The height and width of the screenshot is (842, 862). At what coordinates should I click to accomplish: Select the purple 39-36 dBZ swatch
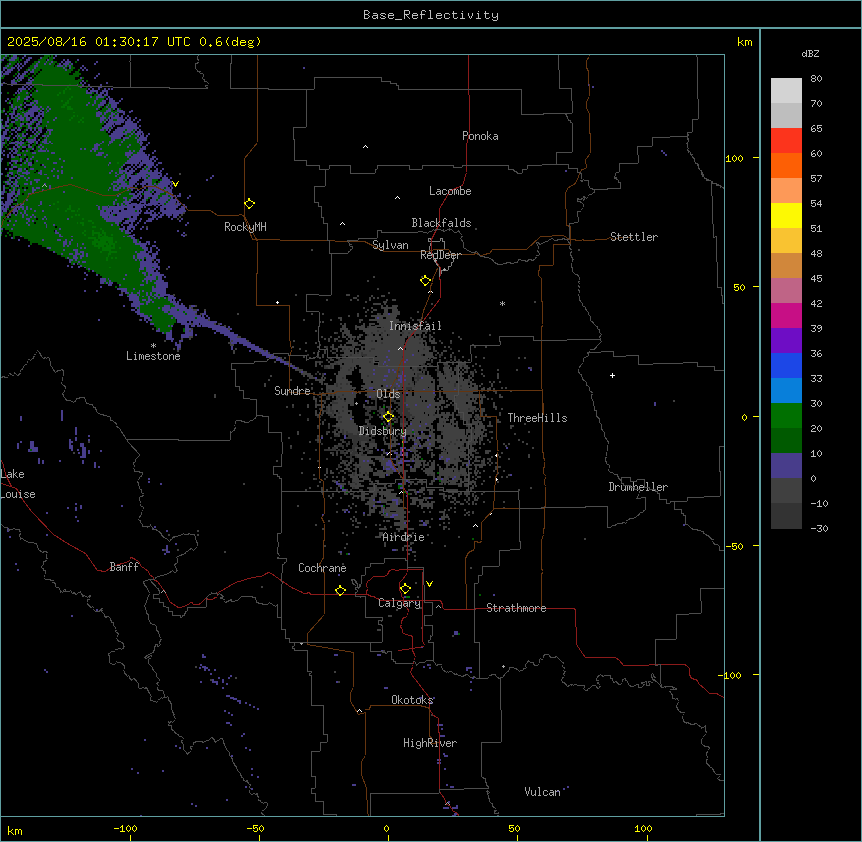786,341
